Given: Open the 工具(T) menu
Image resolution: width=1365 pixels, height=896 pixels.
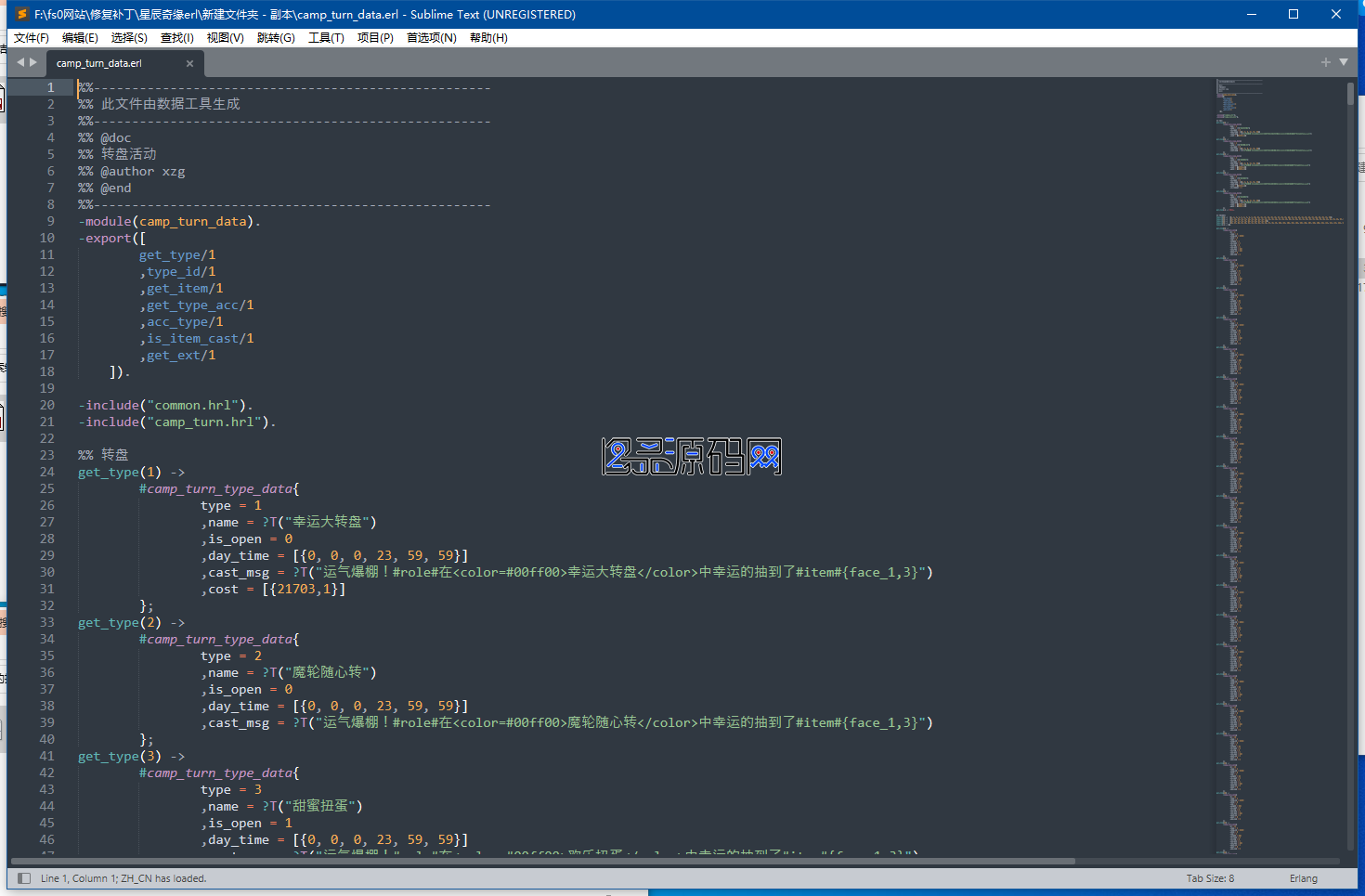Looking at the screenshot, I should point(326,38).
